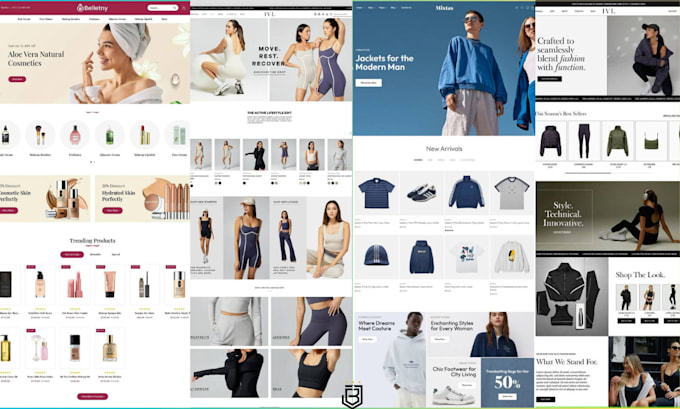Screen dimensions: 680x409
Task: Click the search box in the Belletny header
Action: (163, 8)
